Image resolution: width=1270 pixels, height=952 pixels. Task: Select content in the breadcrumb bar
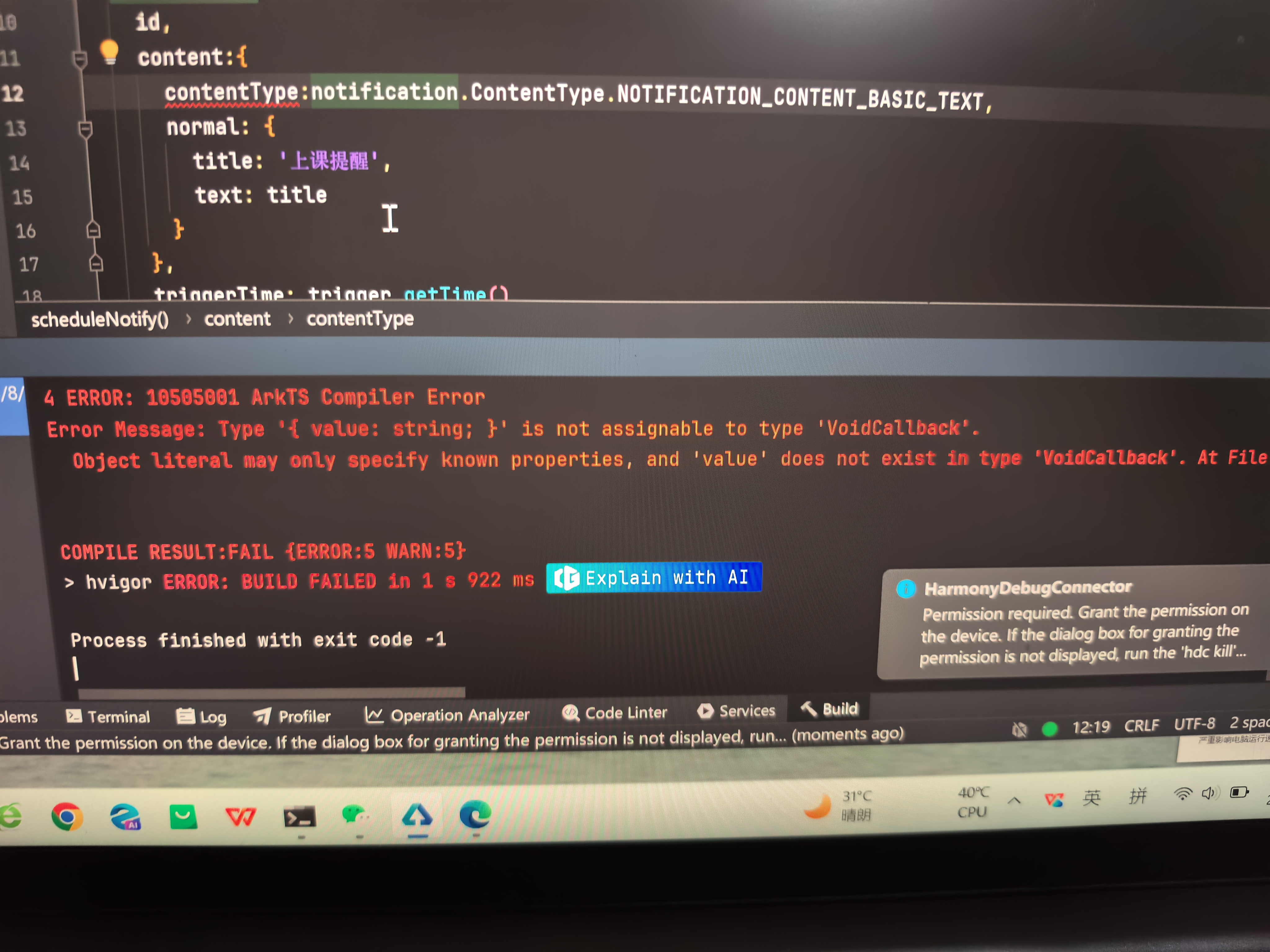point(237,319)
